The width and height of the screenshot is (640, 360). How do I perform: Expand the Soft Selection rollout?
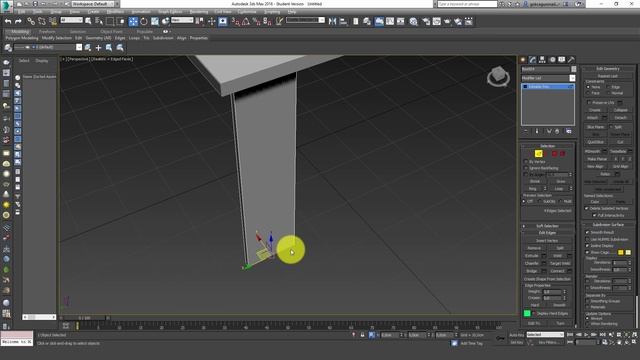pyautogui.click(x=547, y=226)
